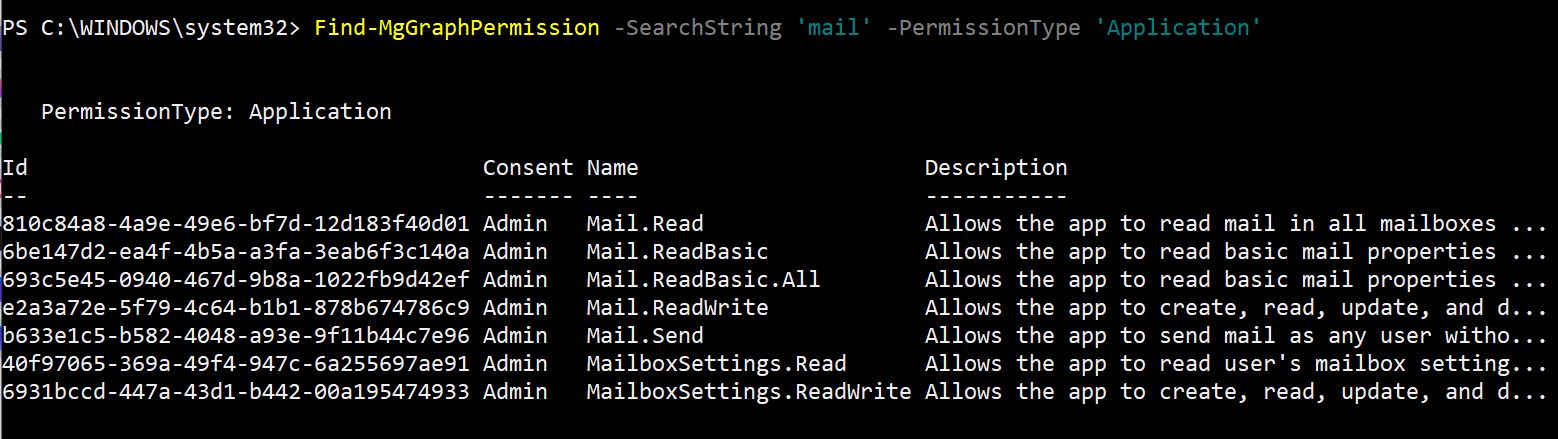Screen dimensions: 1558x439
Task: Click the Id starting with 810c84a8
Action: click(x=236, y=224)
